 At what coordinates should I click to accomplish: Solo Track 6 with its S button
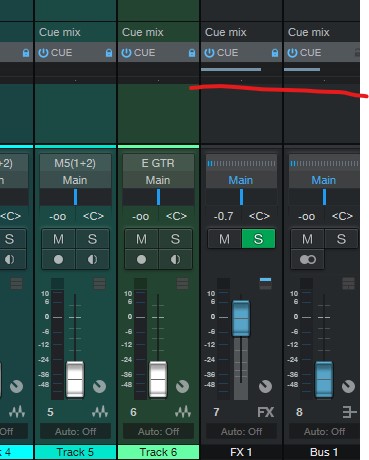175,239
